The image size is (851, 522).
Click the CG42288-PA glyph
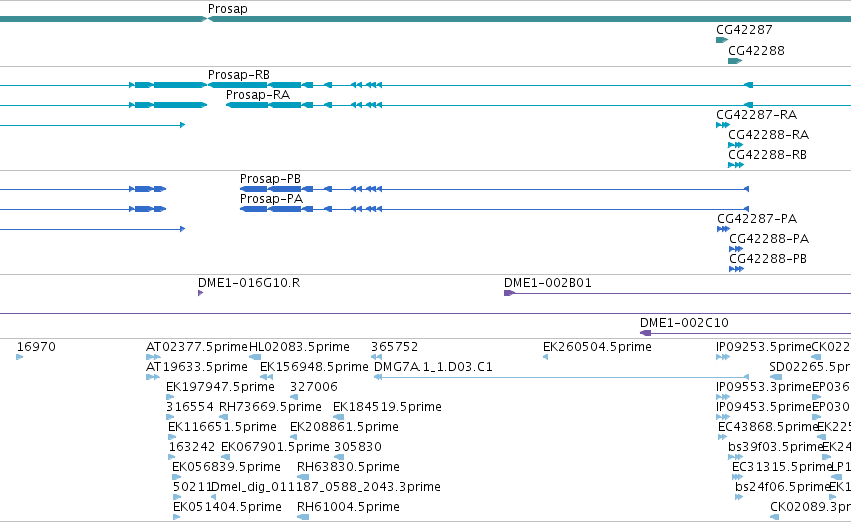pos(736,250)
